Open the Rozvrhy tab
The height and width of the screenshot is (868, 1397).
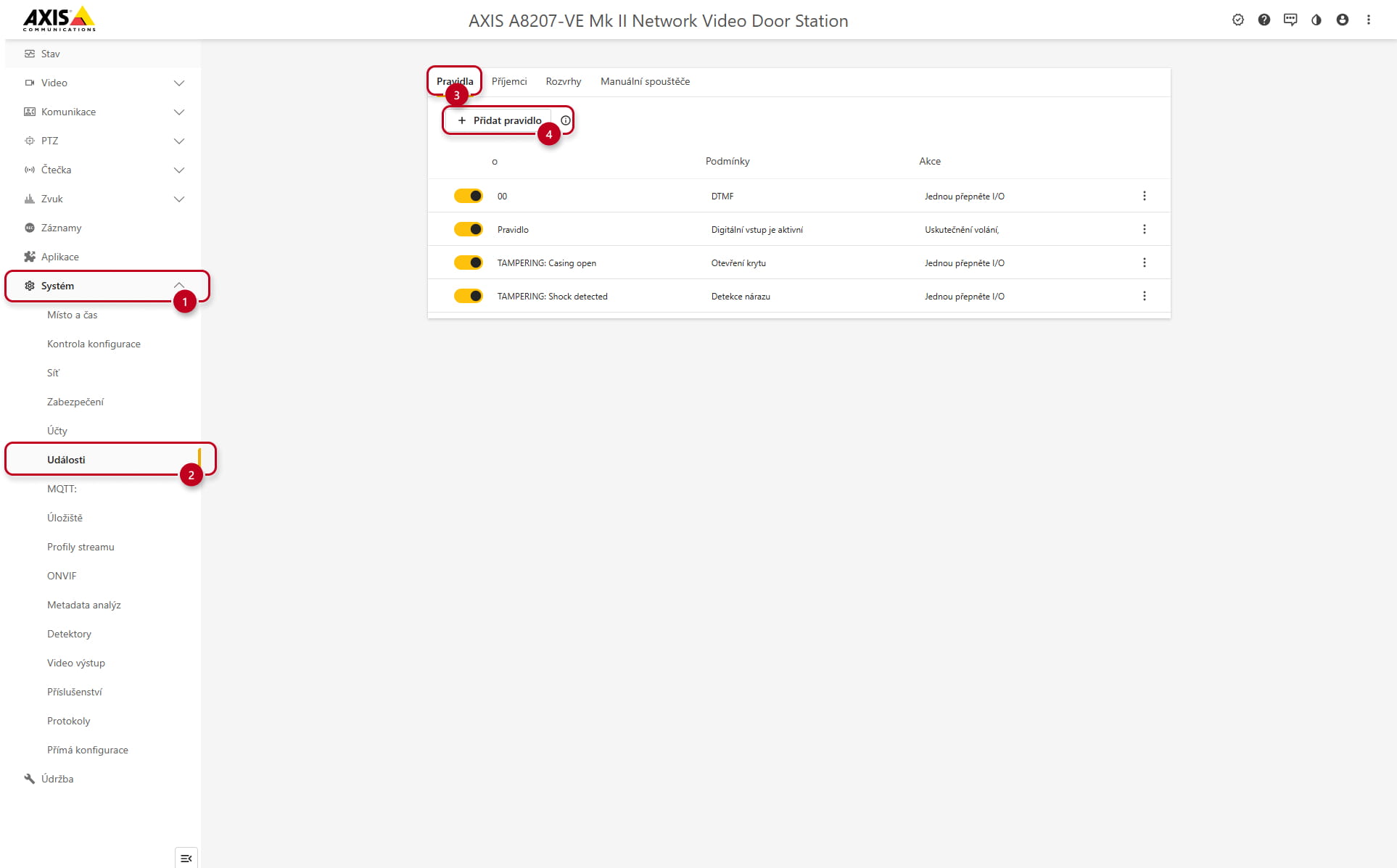click(564, 81)
